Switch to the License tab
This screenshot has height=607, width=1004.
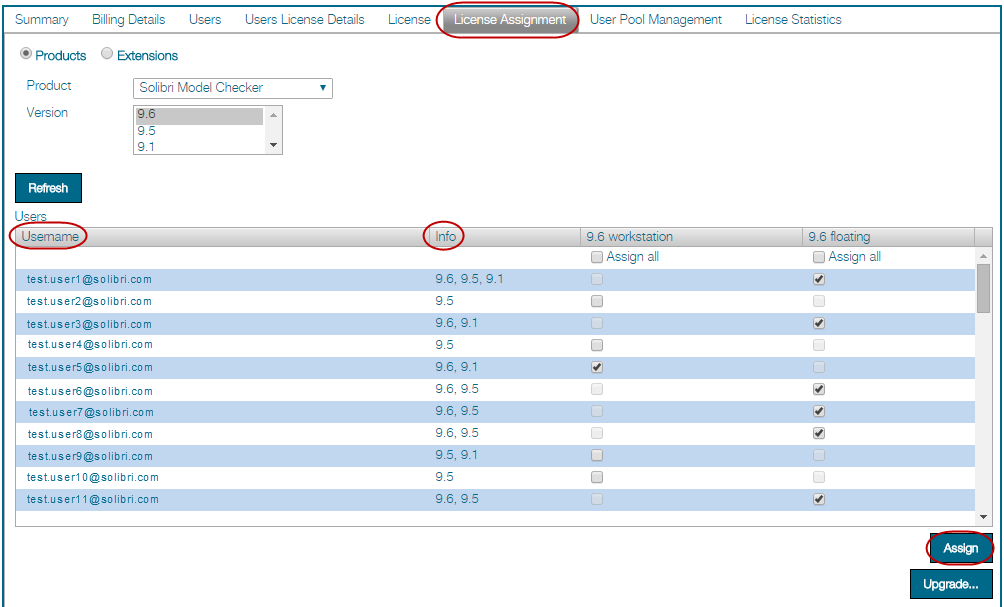(409, 19)
